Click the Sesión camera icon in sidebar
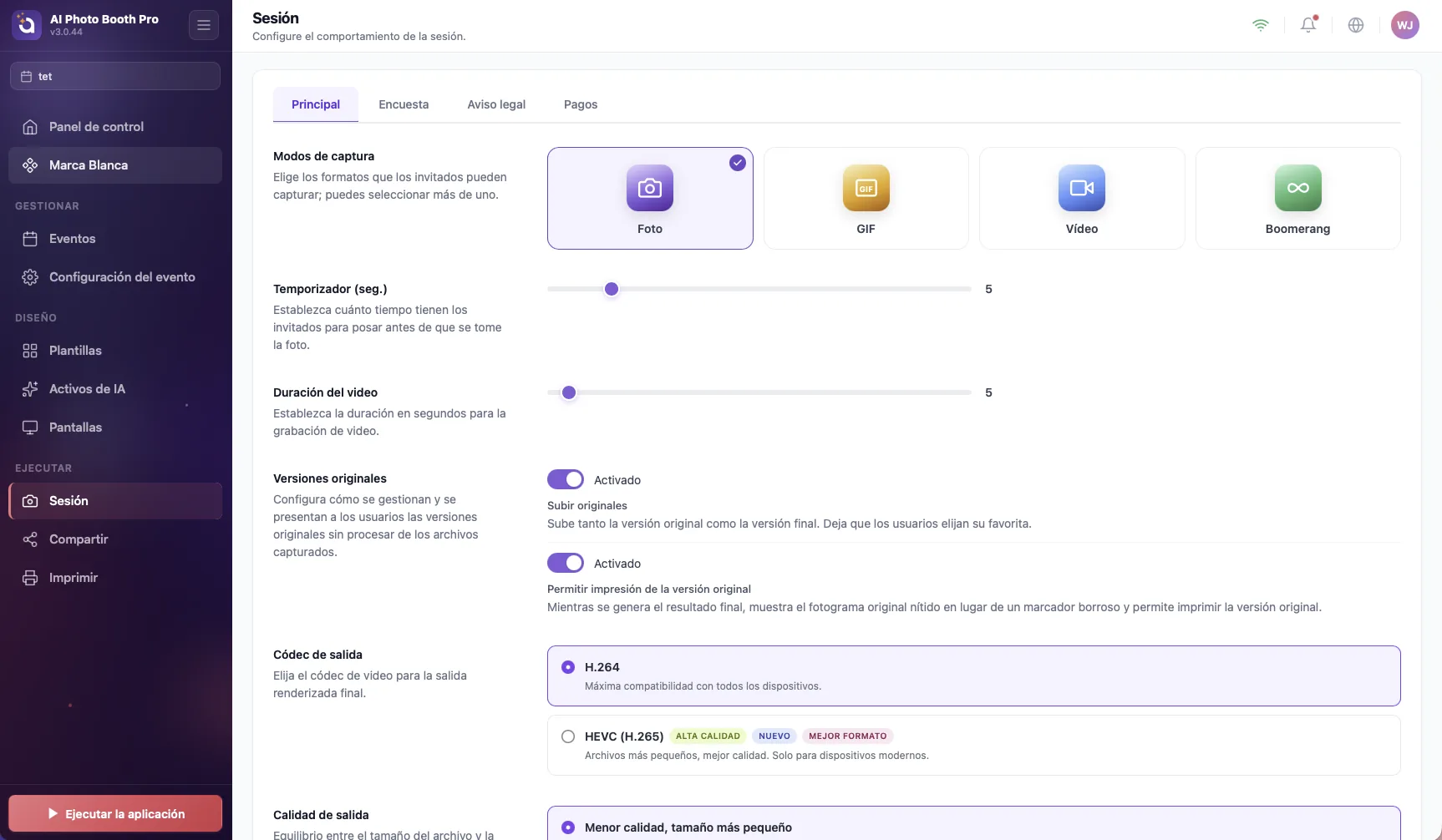Screen dimensions: 1442x840 click(30, 501)
